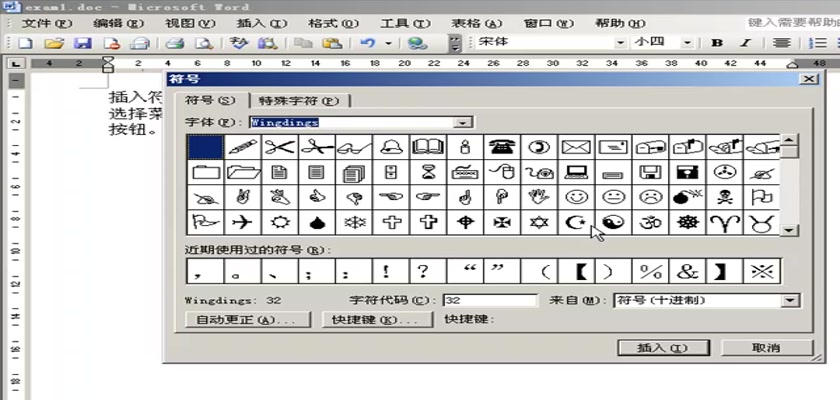Open the 帮助 menu

pos(620,24)
